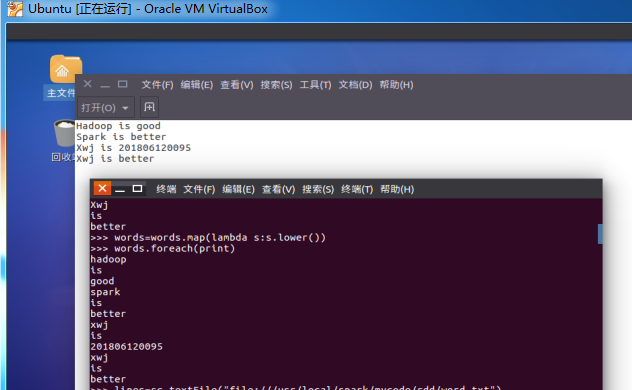Open the 文件(F) menu in the text editor

157,85
